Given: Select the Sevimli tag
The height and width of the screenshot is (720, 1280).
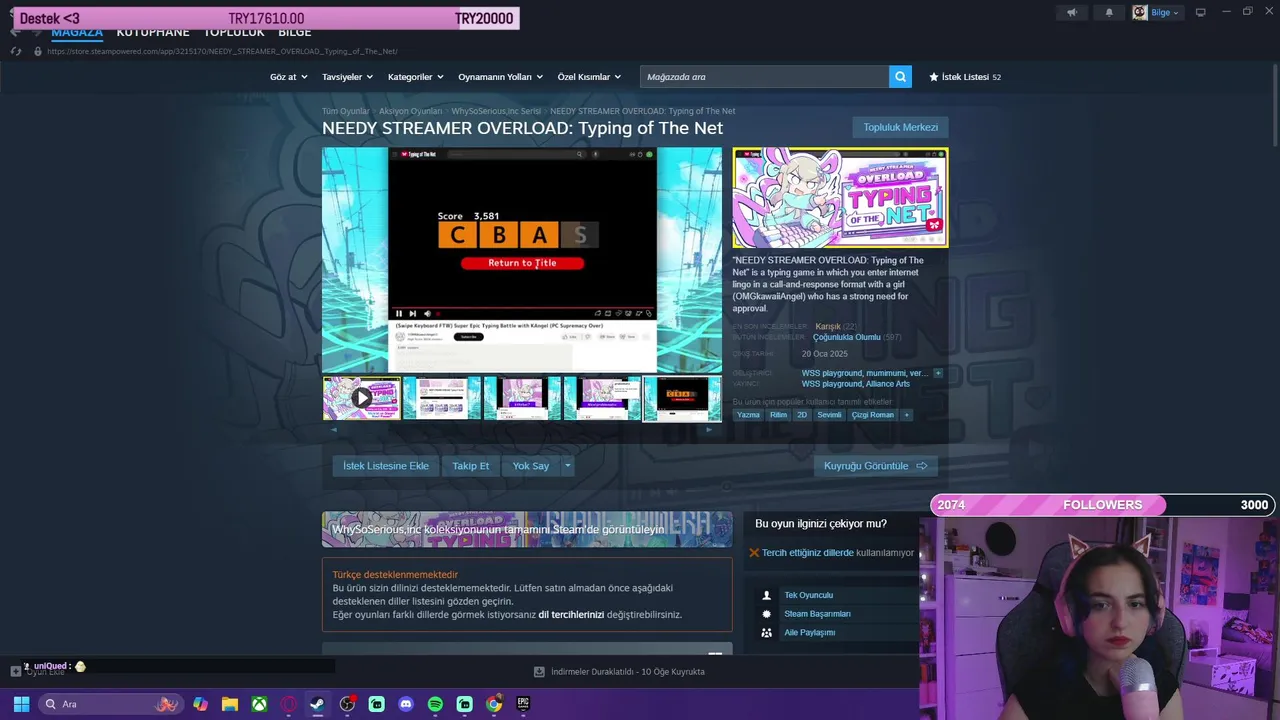Looking at the screenshot, I should coord(829,415).
